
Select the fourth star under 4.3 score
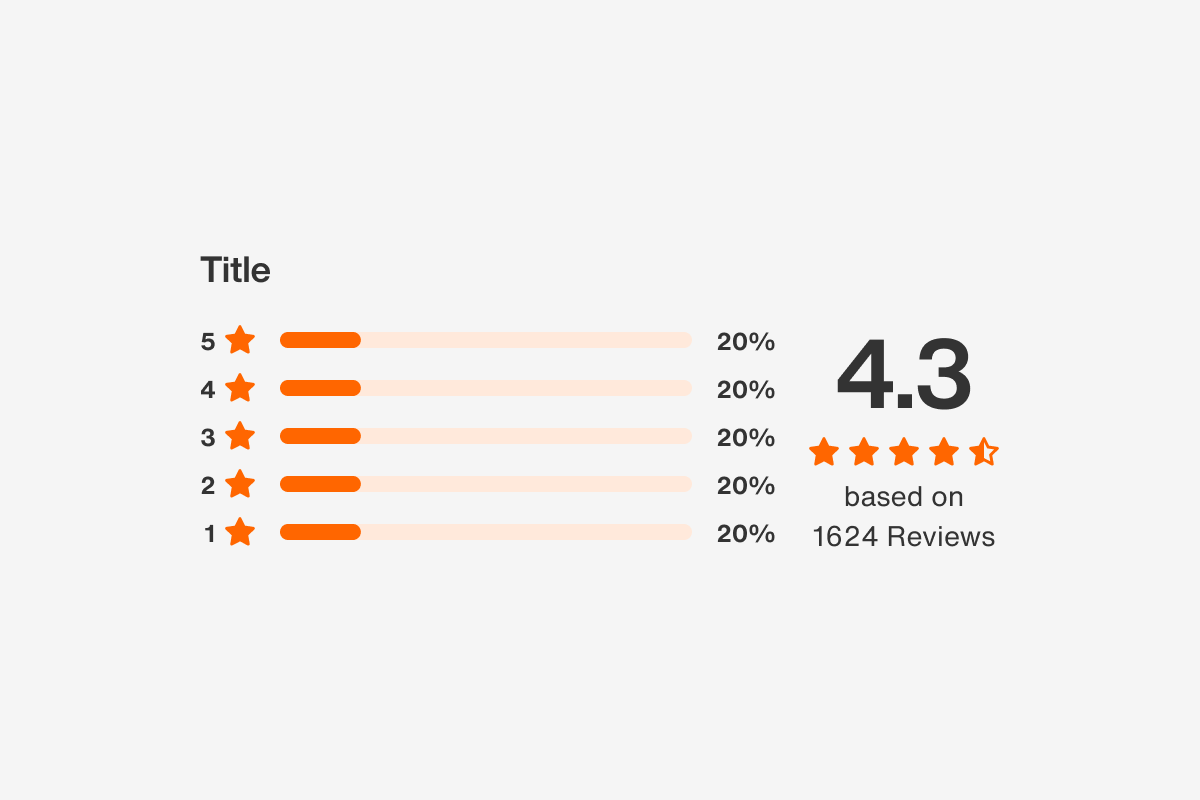pyautogui.click(x=944, y=452)
